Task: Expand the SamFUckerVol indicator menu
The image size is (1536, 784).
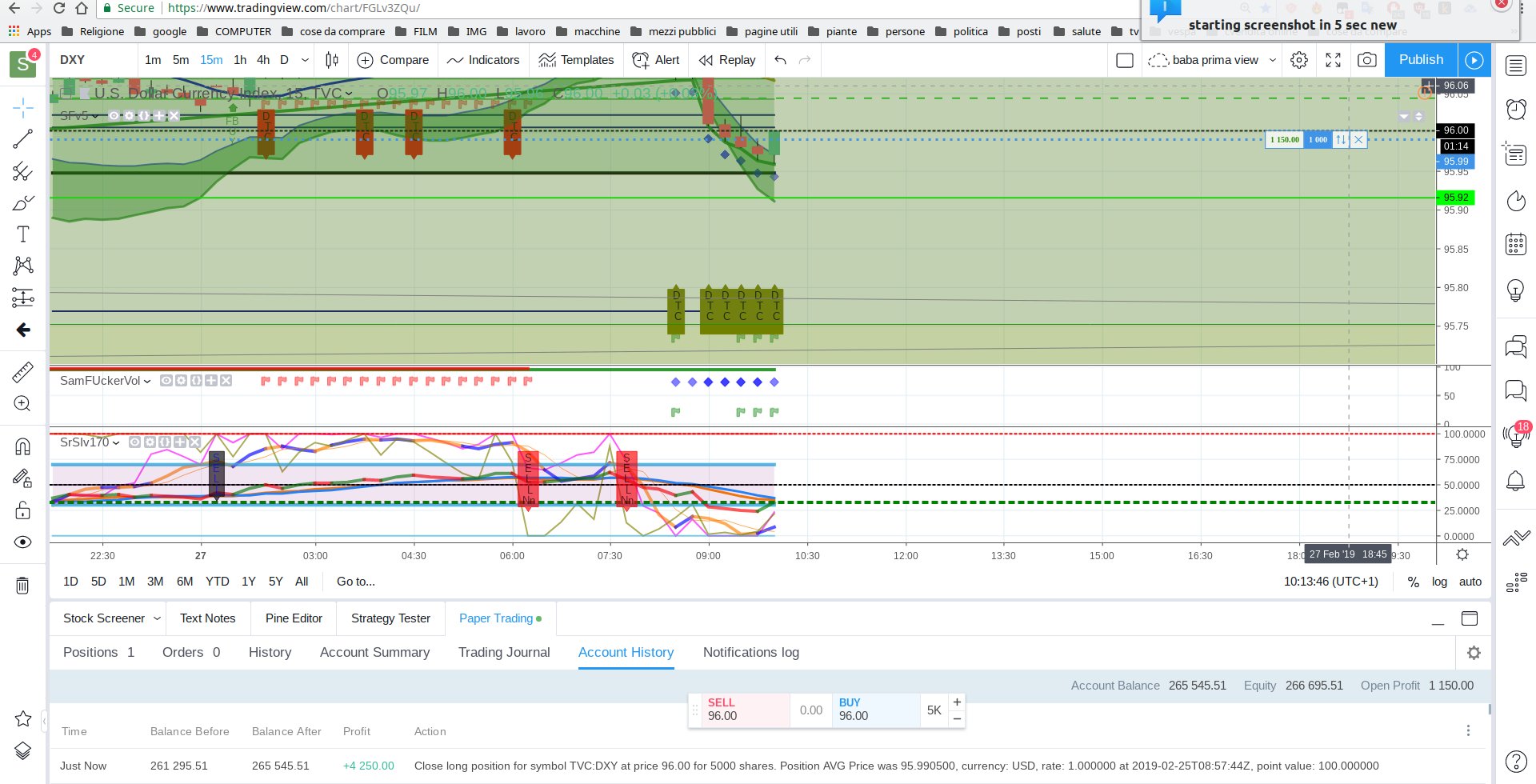Action: click(x=147, y=381)
